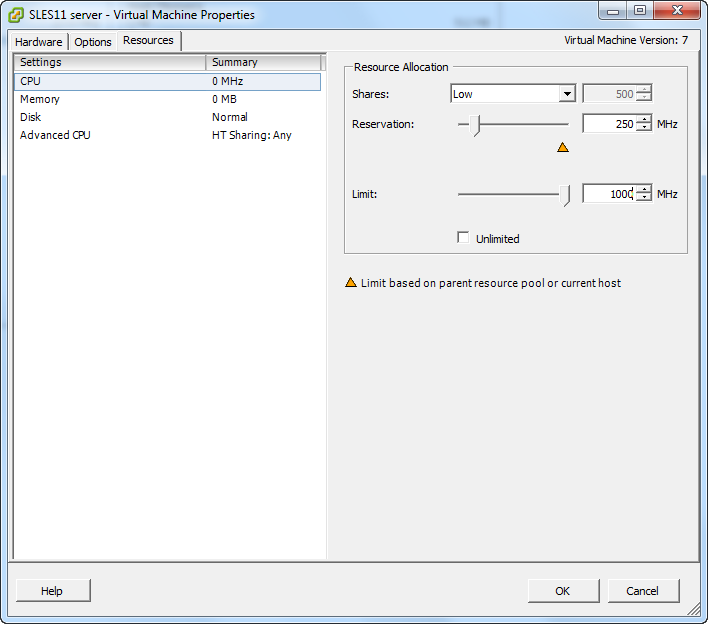708x624 pixels.
Task: Click the 'HT Sharing: Any' summary text
Action: [252, 135]
